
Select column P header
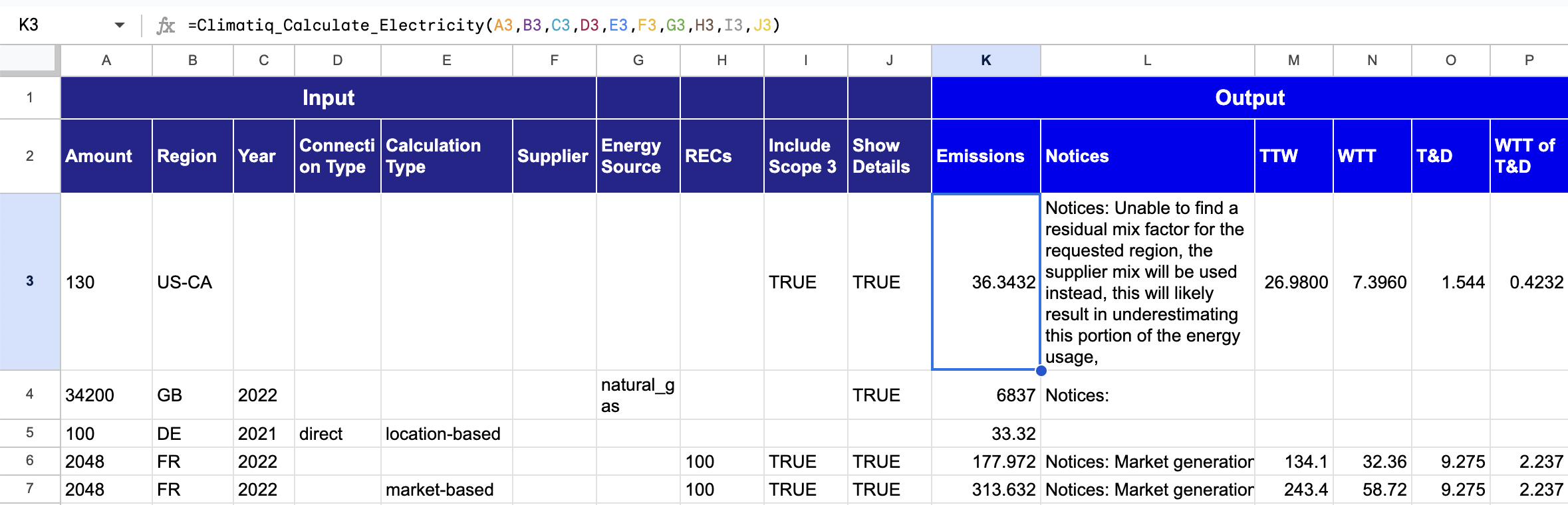(x=1529, y=60)
